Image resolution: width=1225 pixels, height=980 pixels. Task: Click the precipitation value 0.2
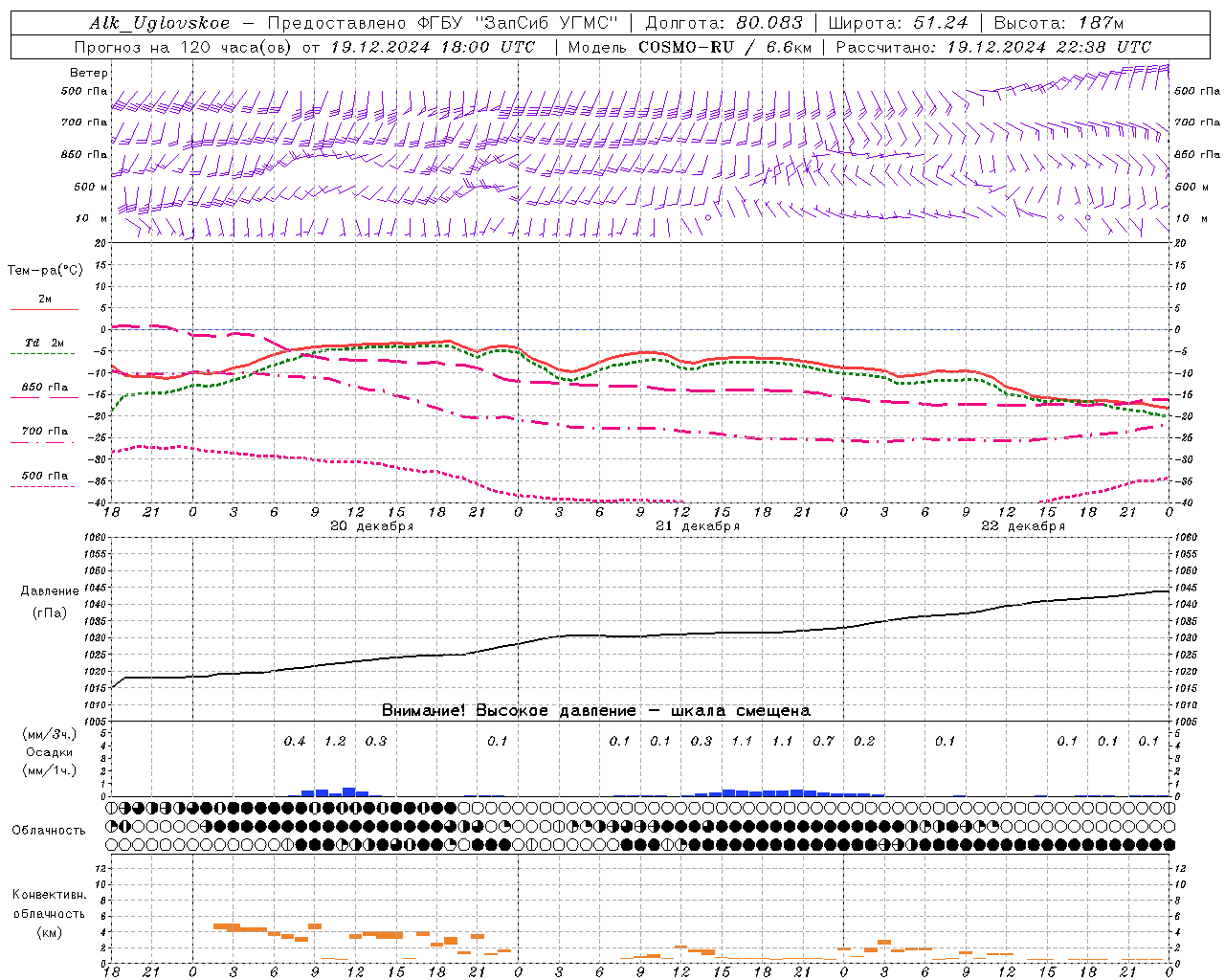click(864, 741)
